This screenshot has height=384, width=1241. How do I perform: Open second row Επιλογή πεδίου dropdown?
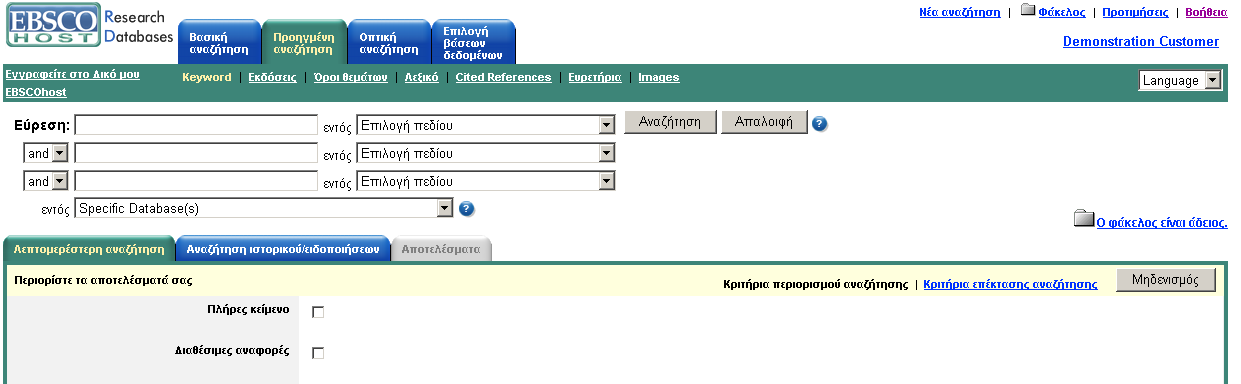click(x=485, y=154)
